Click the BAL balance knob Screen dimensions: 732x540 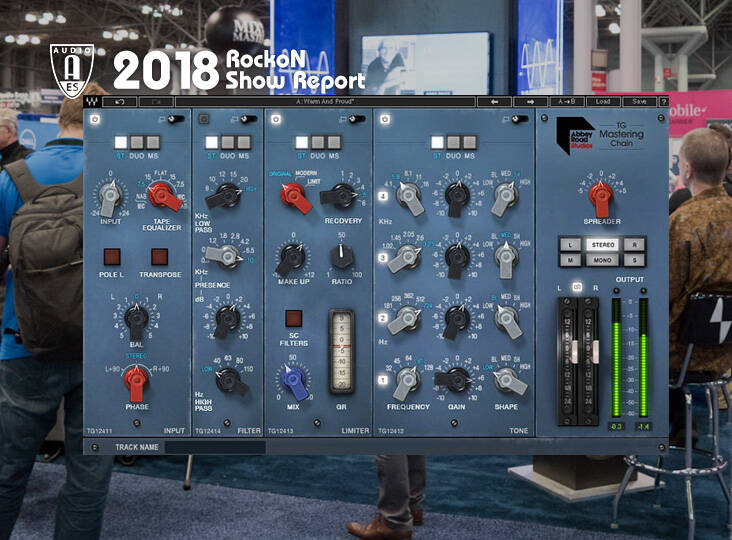[x=136, y=320]
